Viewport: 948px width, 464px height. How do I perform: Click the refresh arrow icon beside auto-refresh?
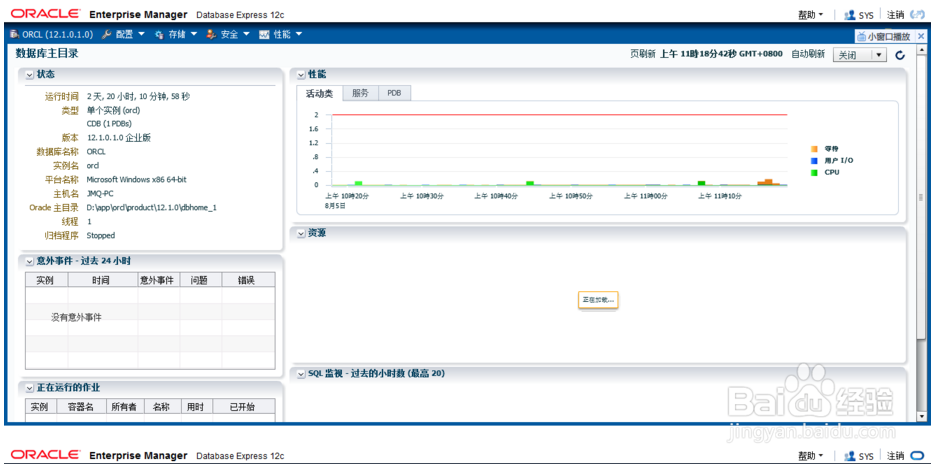pos(900,55)
